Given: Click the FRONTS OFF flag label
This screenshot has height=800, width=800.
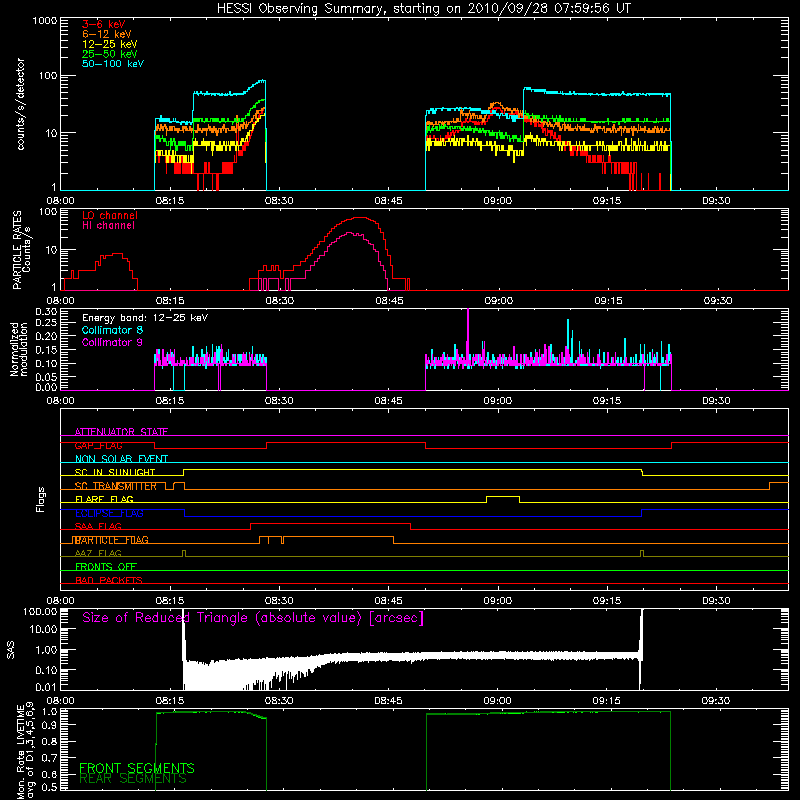Looking at the screenshot, I should point(106,566).
